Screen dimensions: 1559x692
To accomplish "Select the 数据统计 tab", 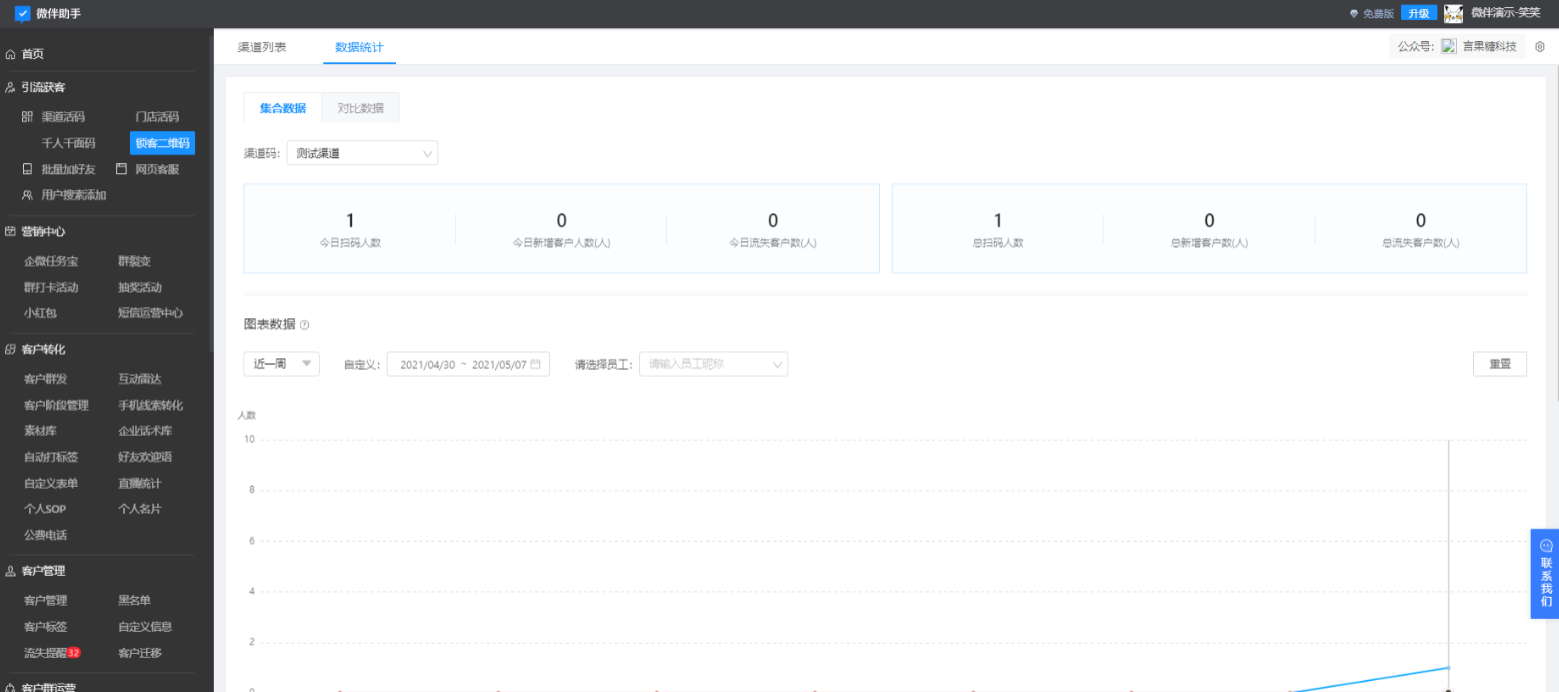I will click(x=359, y=47).
